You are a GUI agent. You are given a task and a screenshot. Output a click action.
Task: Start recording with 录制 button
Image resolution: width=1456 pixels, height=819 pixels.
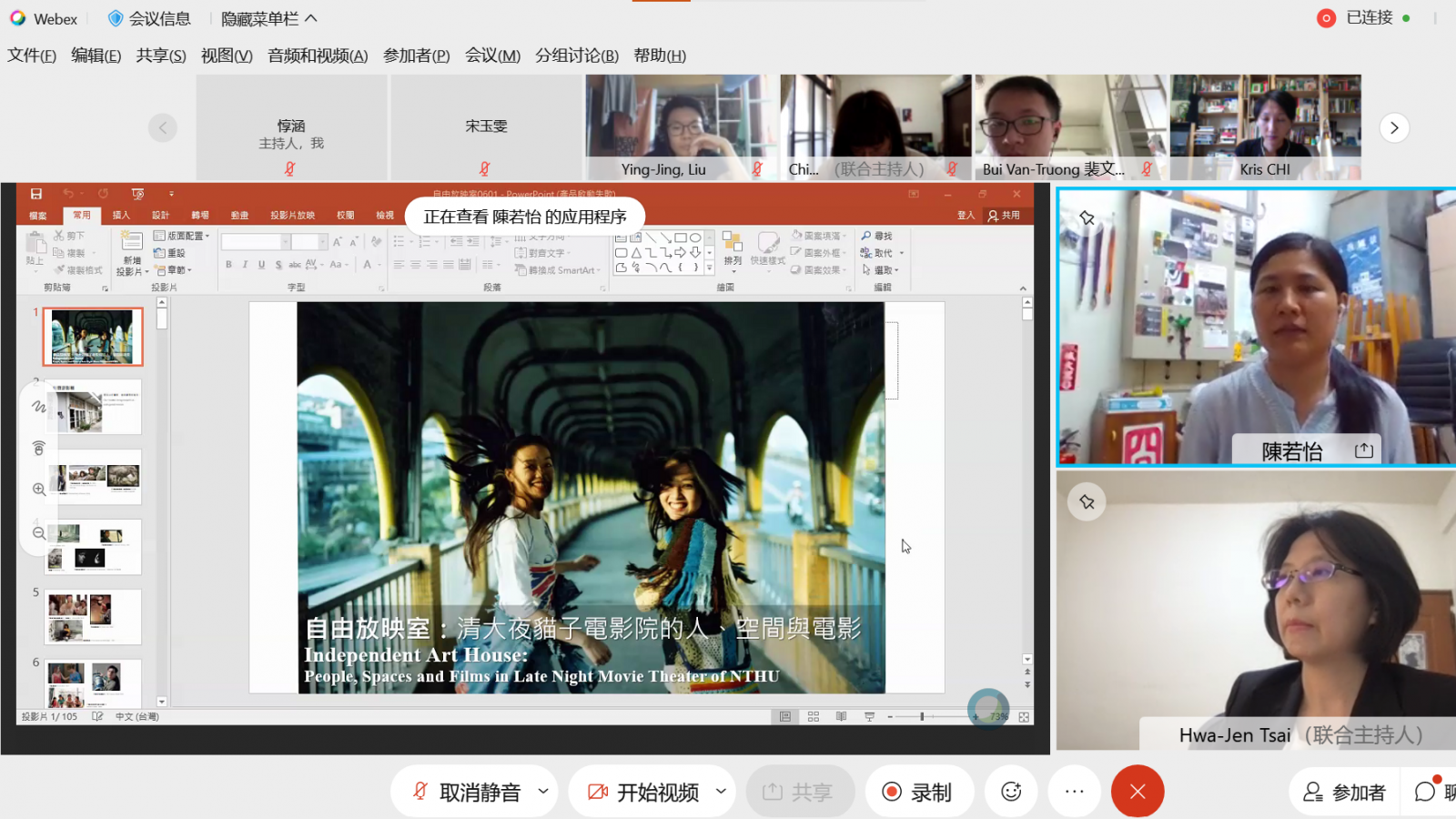pos(918,792)
